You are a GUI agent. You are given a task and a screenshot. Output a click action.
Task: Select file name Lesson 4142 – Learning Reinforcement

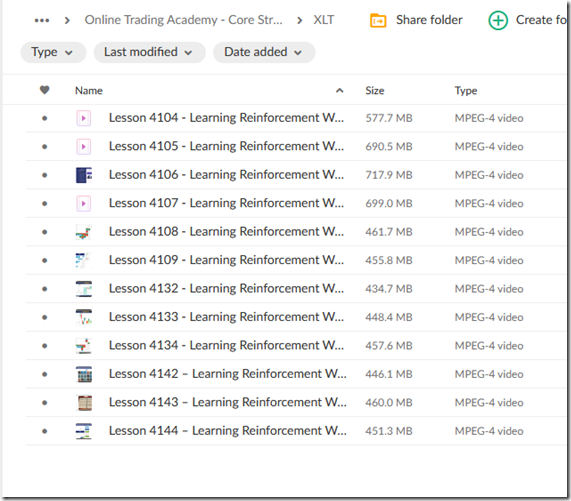[x=228, y=374]
